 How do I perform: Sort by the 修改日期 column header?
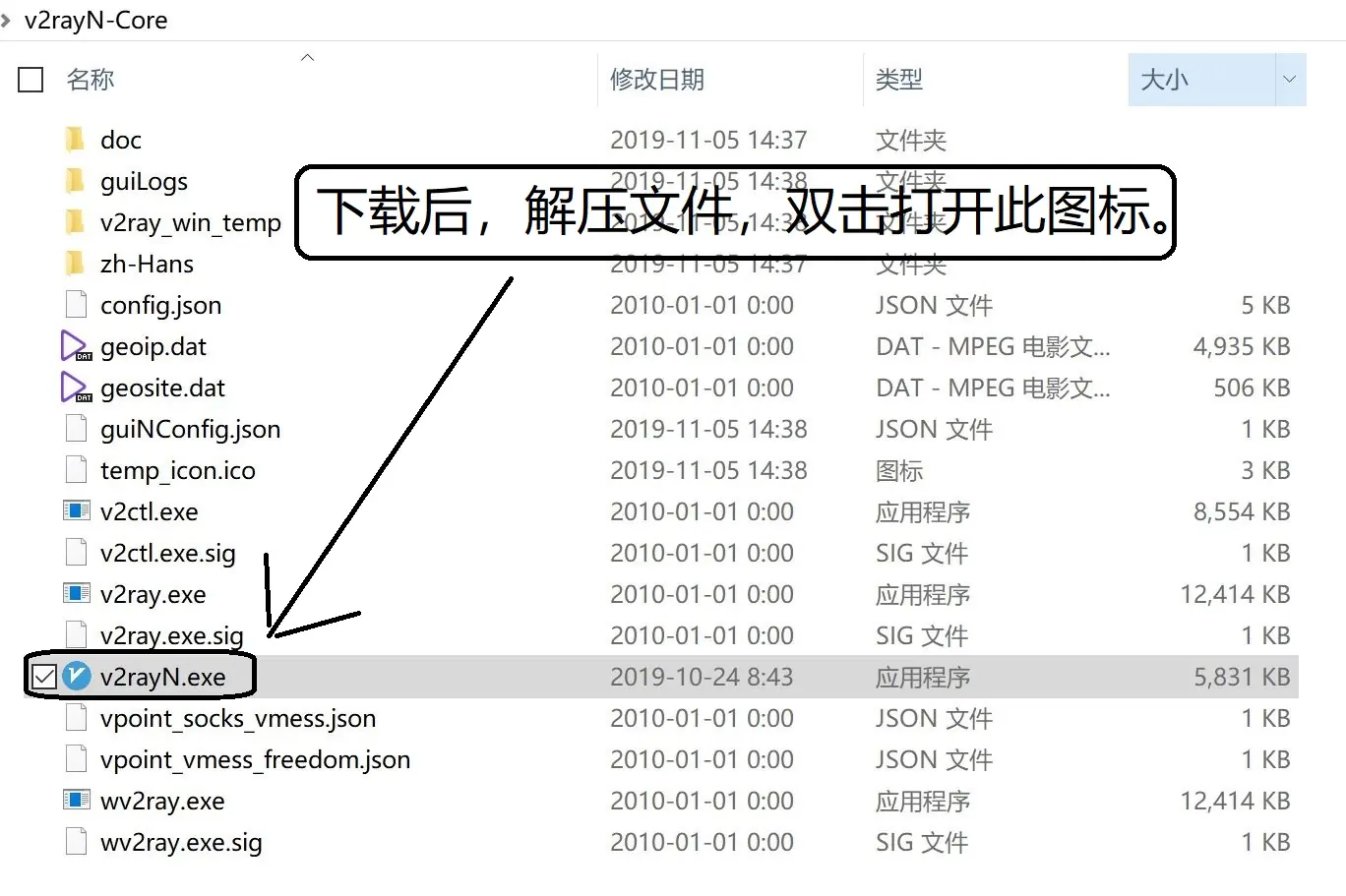657,80
